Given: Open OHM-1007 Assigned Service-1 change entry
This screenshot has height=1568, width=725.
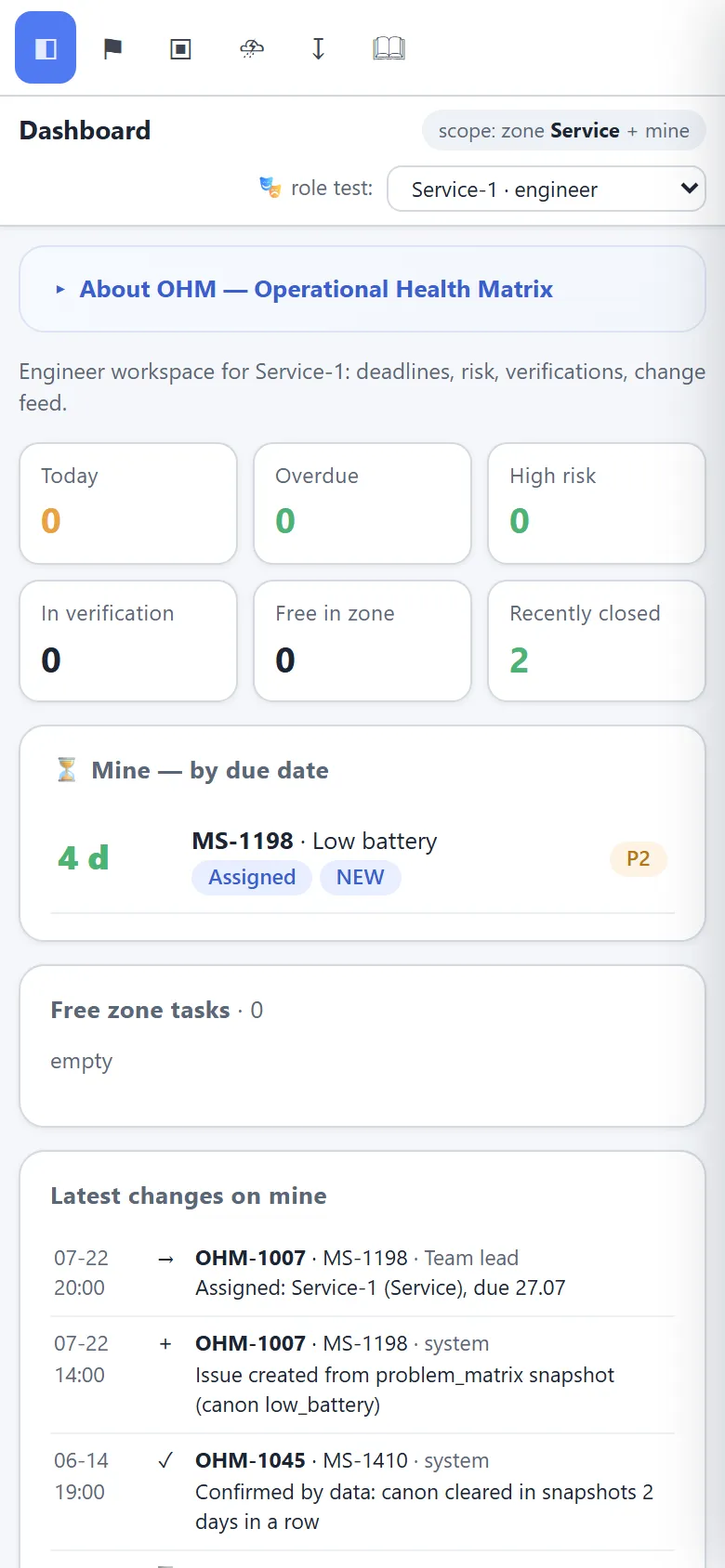Looking at the screenshot, I should pos(362,1273).
